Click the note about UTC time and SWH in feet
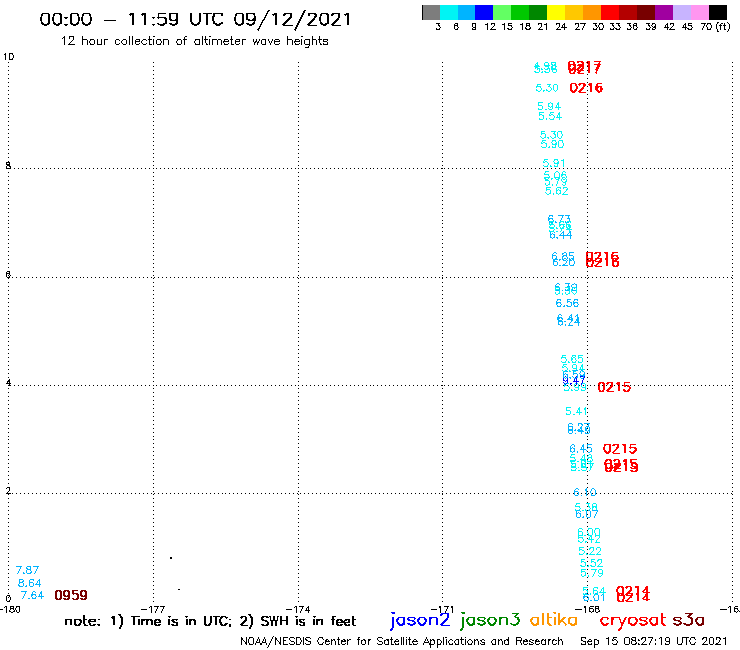 point(210,621)
